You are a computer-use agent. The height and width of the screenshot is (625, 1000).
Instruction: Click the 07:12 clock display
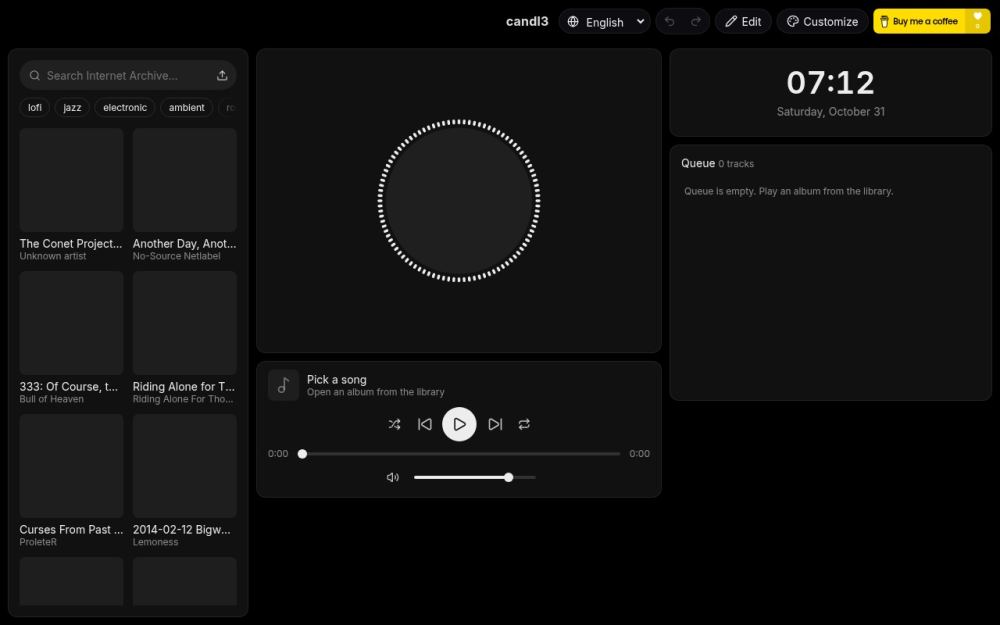(830, 82)
